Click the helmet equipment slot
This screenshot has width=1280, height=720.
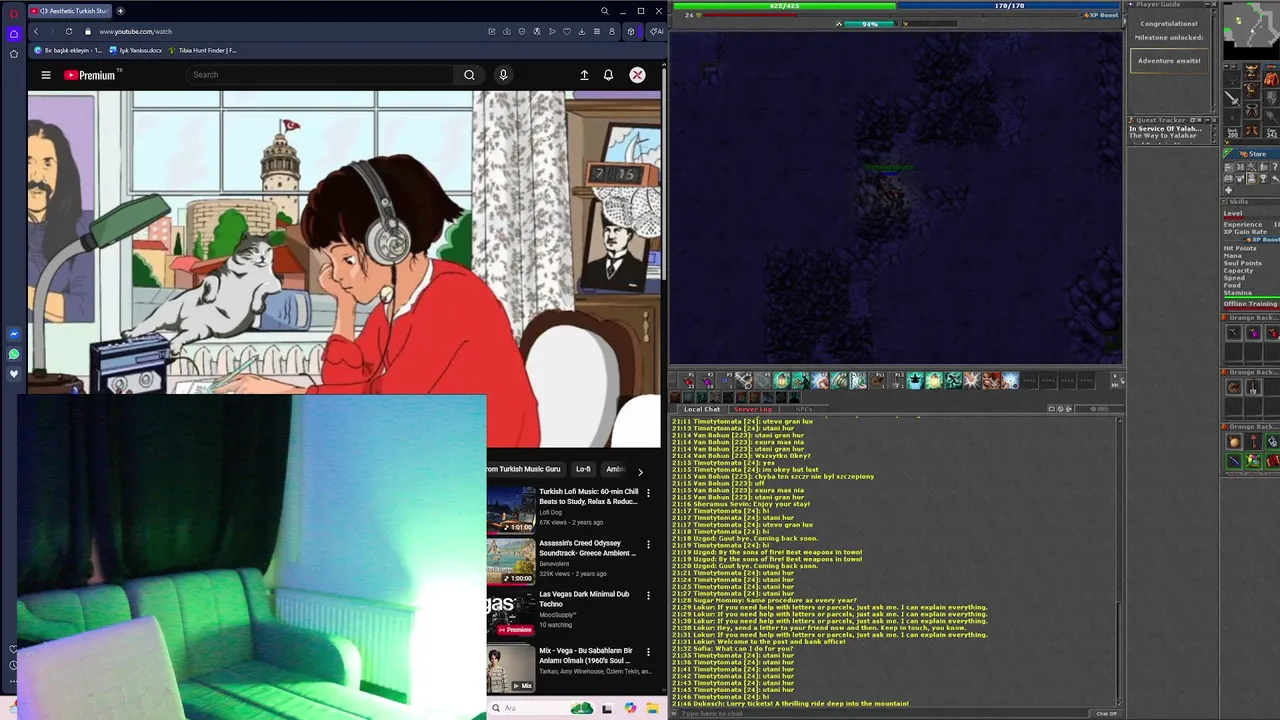pyautogui.click(x=1252, y=72)
